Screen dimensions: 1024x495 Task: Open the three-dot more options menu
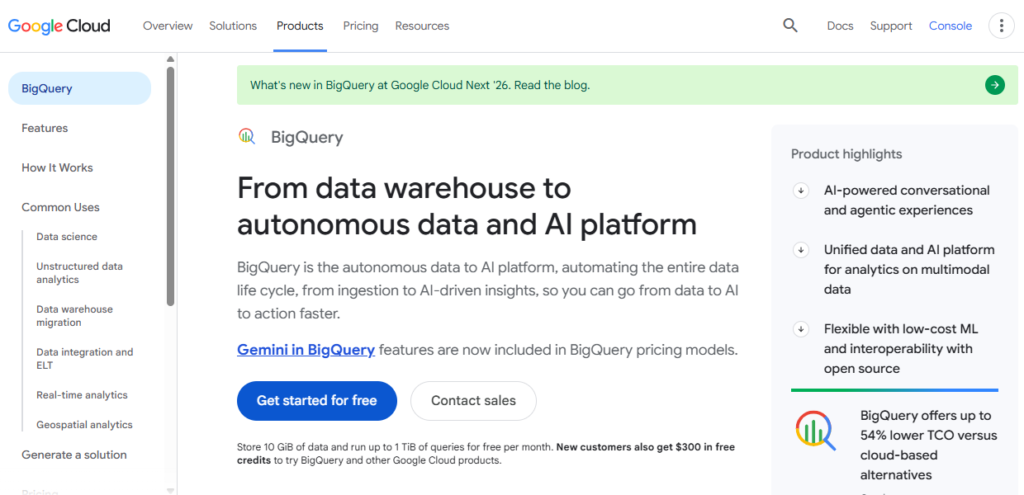(x=1001, y=26)
